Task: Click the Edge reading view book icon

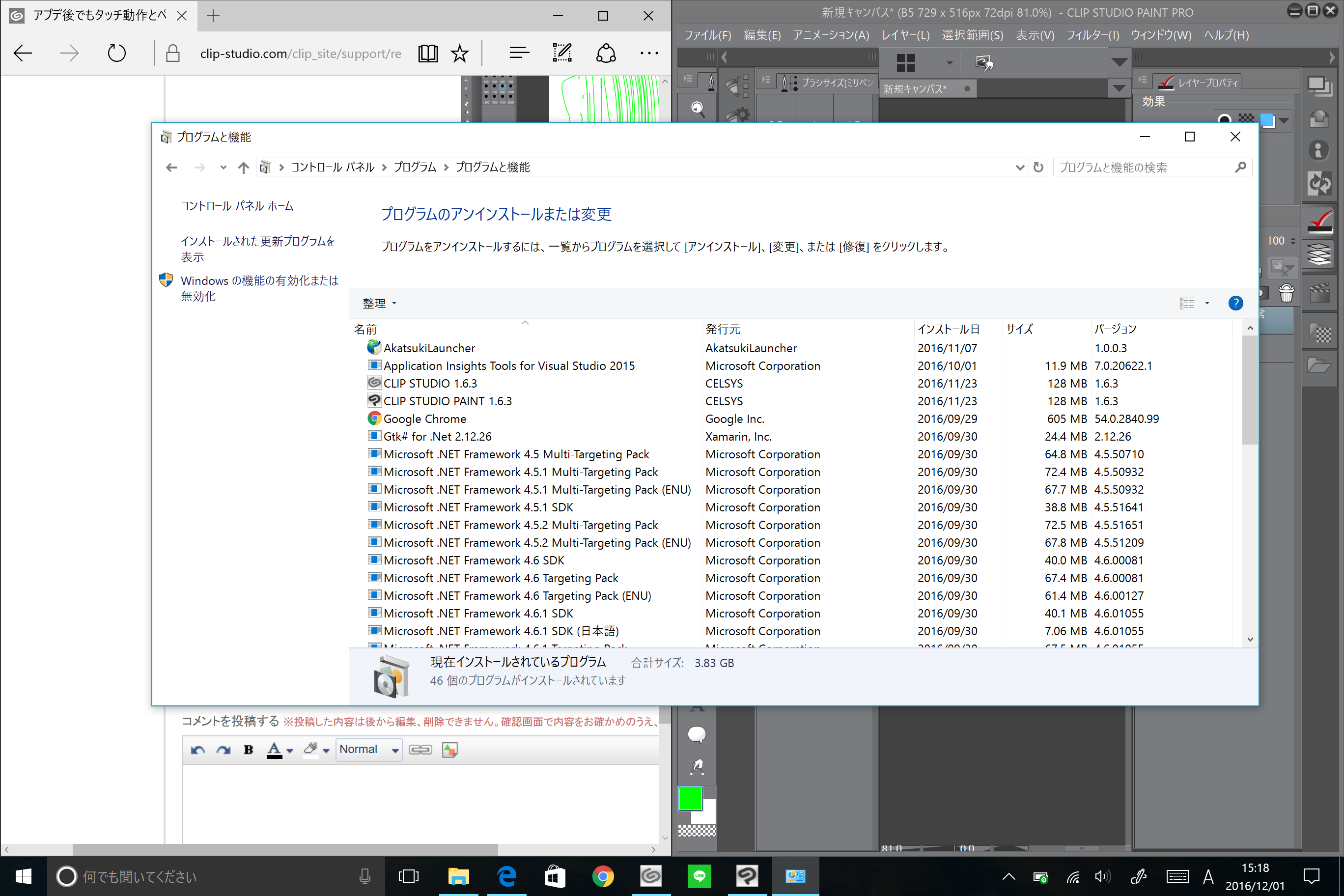Action: (x=427, y=54)
